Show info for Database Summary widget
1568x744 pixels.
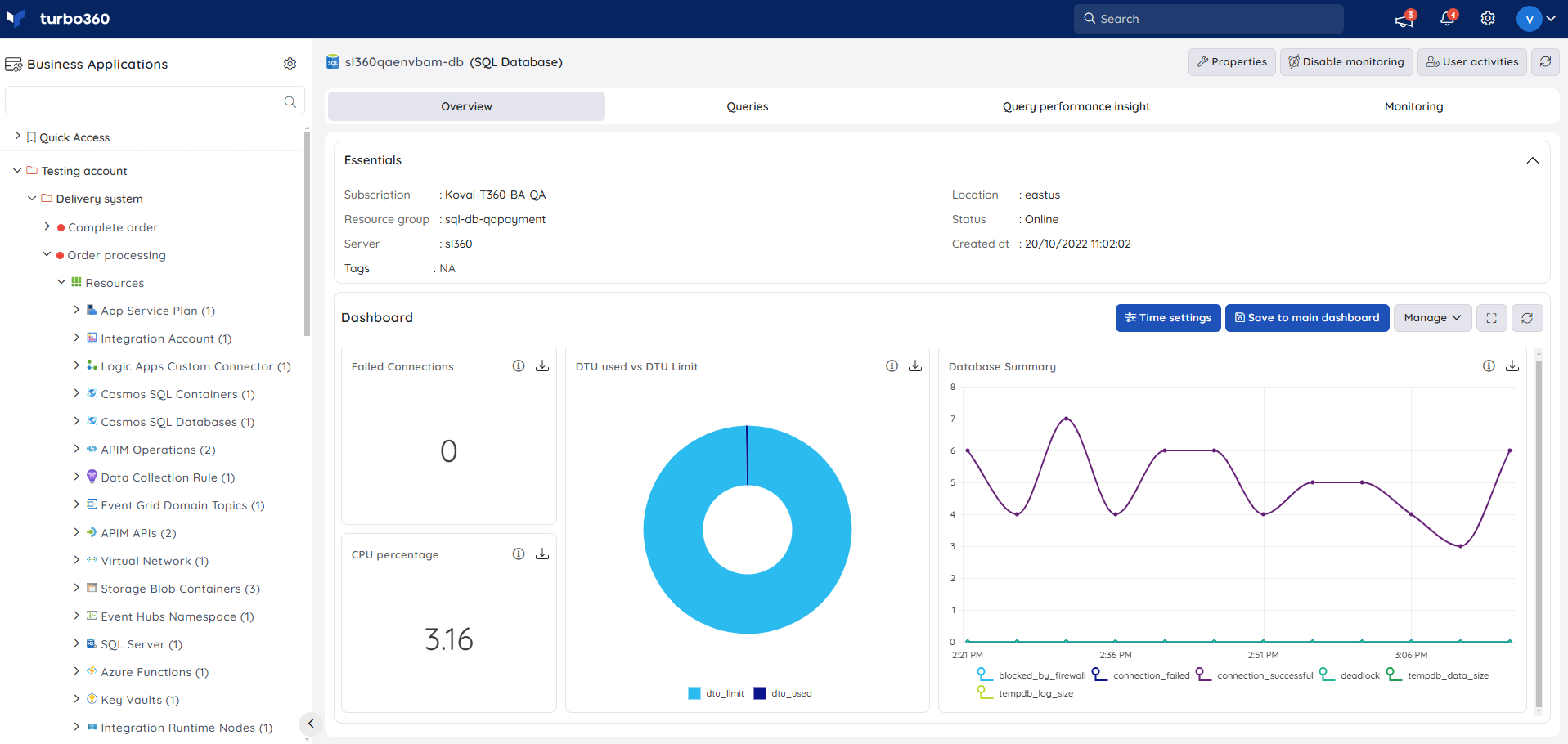point(1489,366)
